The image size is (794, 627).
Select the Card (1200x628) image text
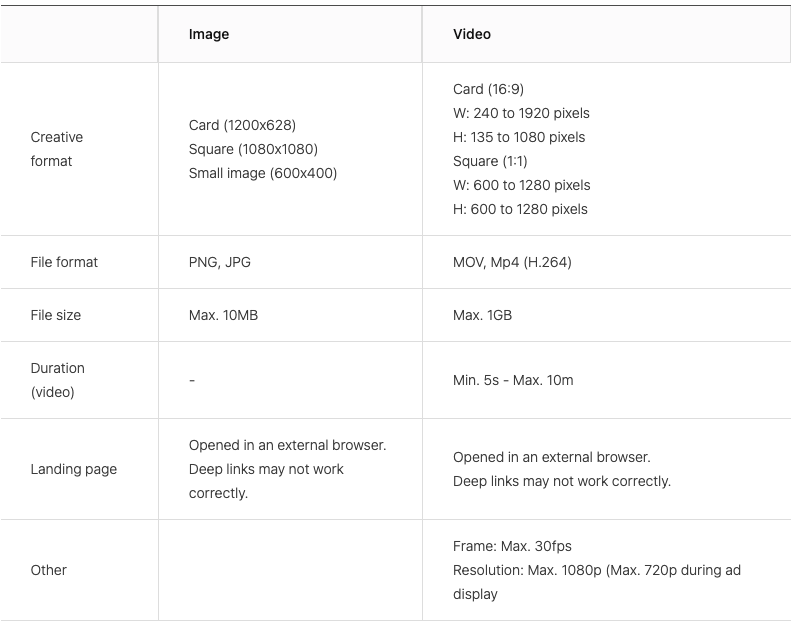tap(242, 125)
